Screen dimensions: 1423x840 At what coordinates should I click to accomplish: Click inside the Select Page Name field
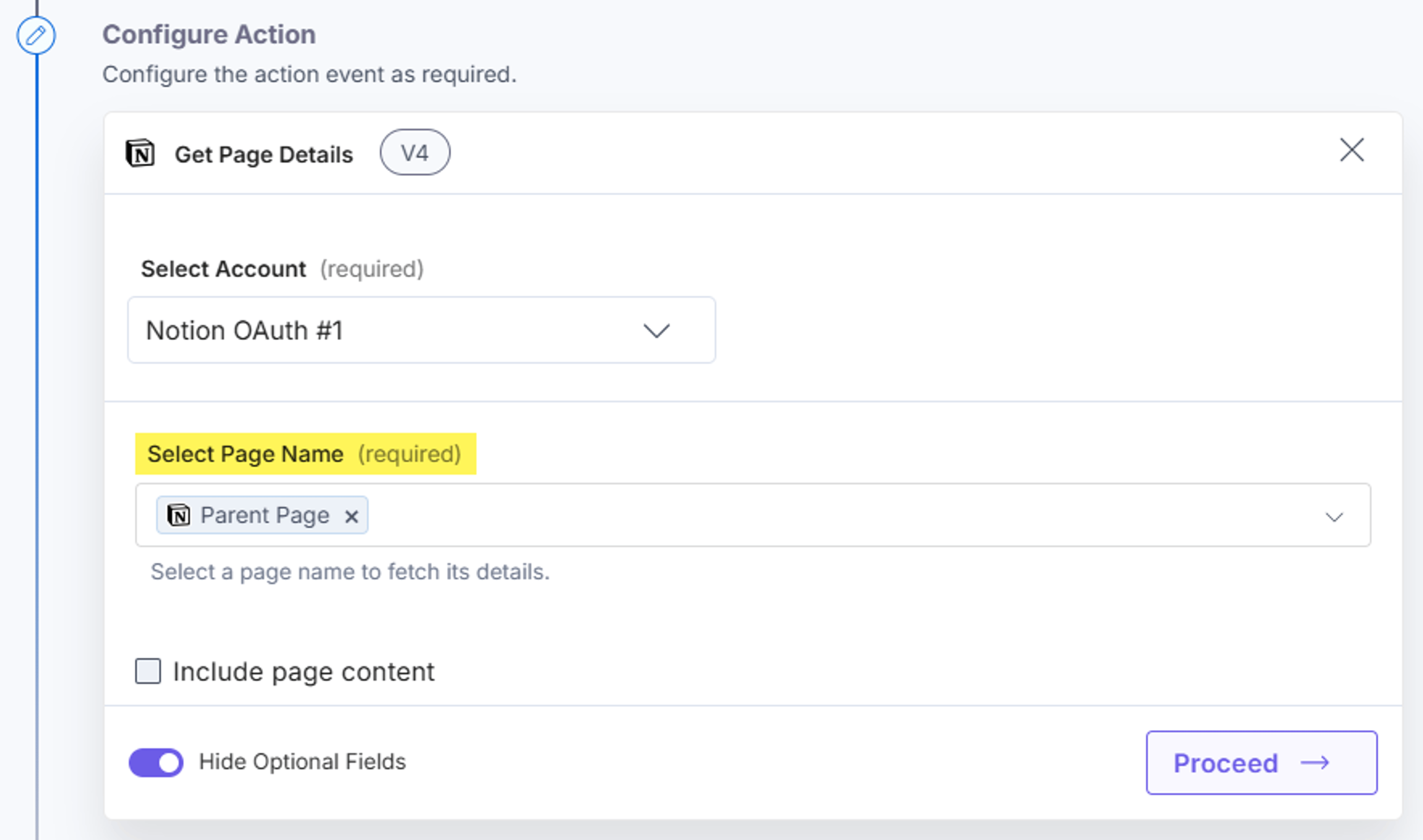click(753, 515)
